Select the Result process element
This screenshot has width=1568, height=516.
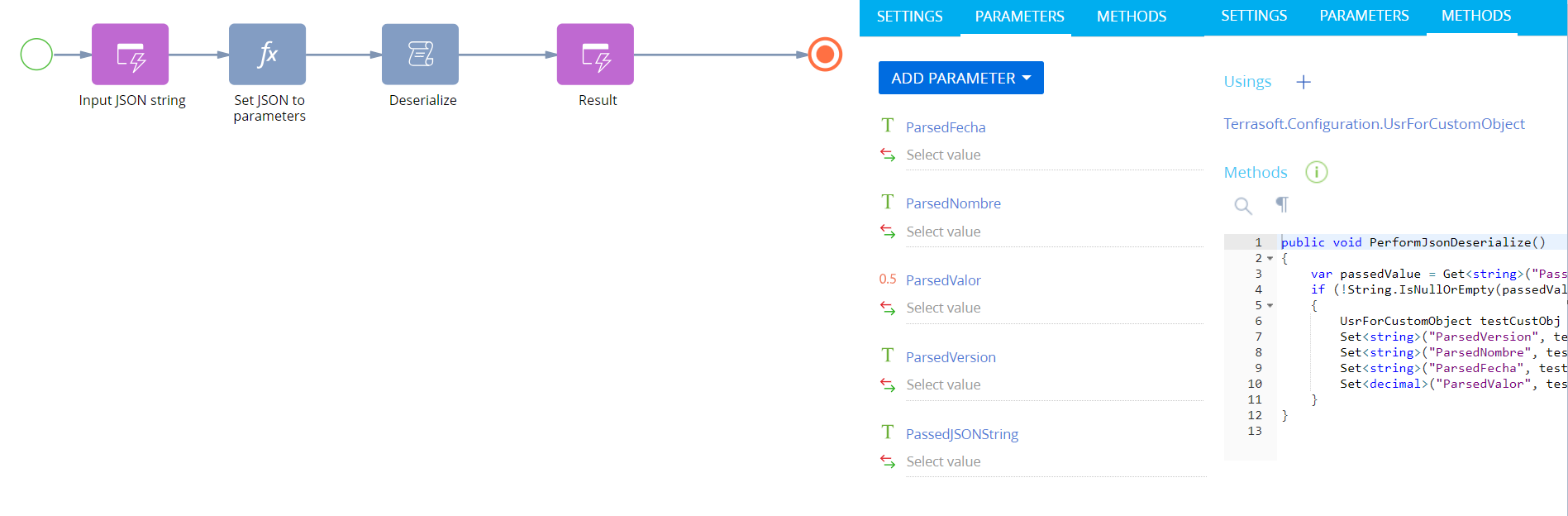coord(595,55)
